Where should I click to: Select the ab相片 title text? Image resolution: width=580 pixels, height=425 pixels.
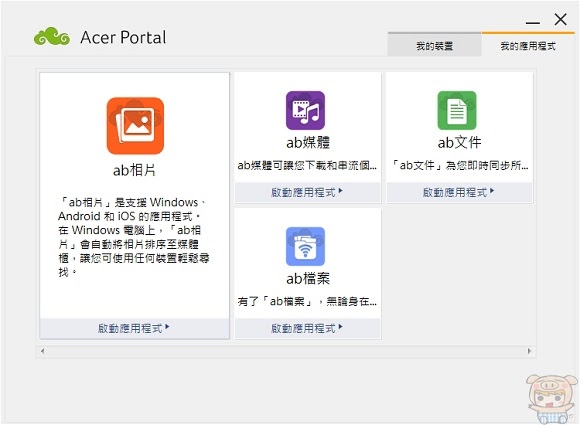click(134, 170)
